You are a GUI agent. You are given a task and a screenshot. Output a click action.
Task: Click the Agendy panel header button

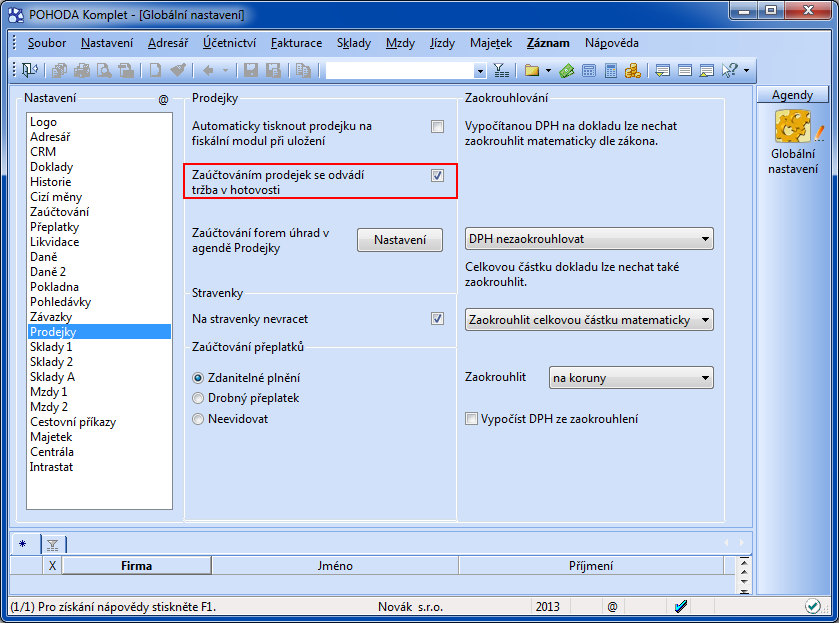pyautogui.click(x=792, y=95)
